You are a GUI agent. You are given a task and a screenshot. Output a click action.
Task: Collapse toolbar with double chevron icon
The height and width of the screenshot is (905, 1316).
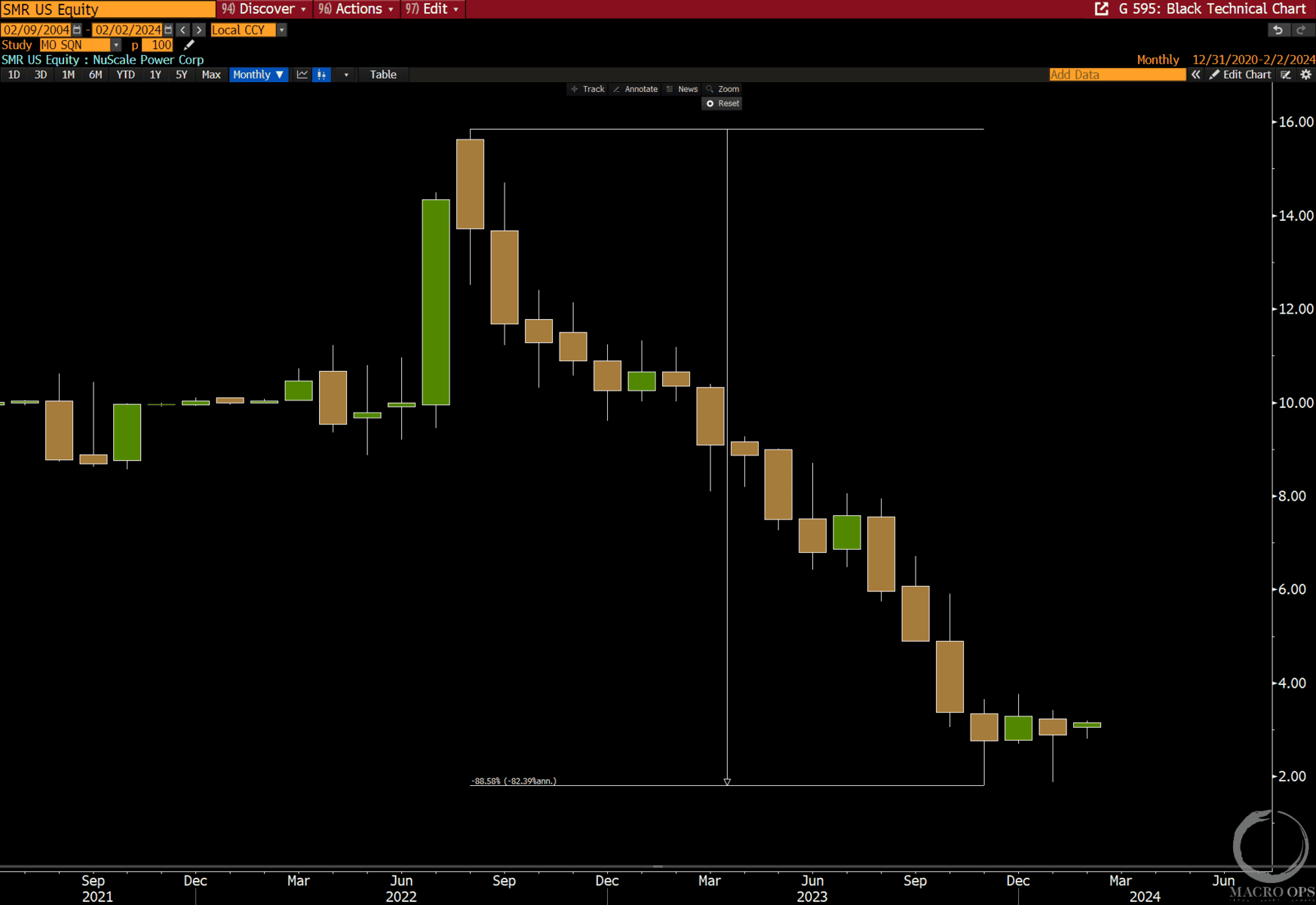pyautogui.click(x=1196, y=75)
